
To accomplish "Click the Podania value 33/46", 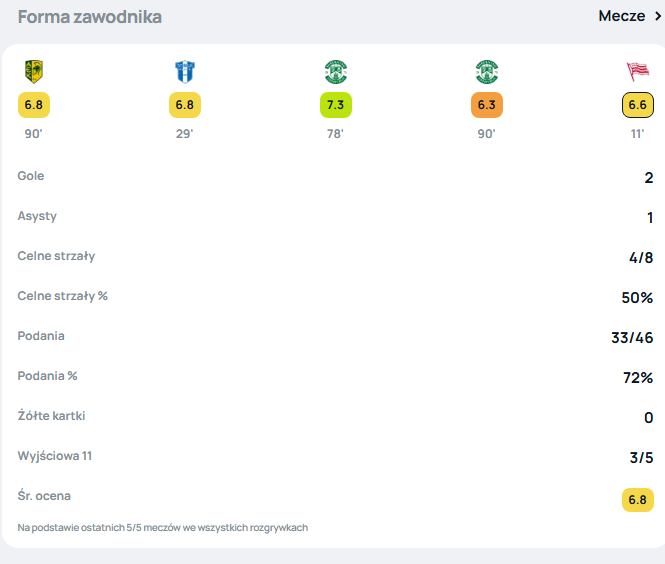I will click(x=632, y=338).
